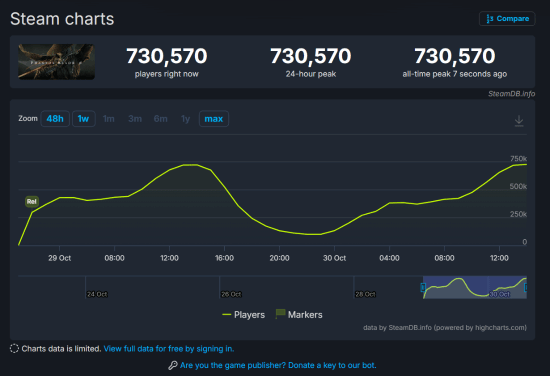This screenshot has height=376, width=550.
Task: Click the Steam charts heading
Action: 62,19
